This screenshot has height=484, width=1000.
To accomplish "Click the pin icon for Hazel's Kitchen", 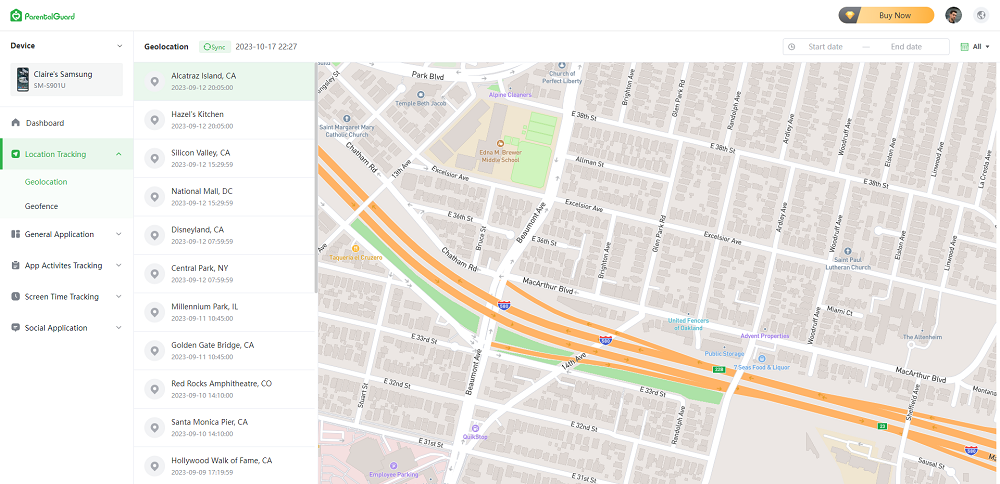I will coord(154,120).
